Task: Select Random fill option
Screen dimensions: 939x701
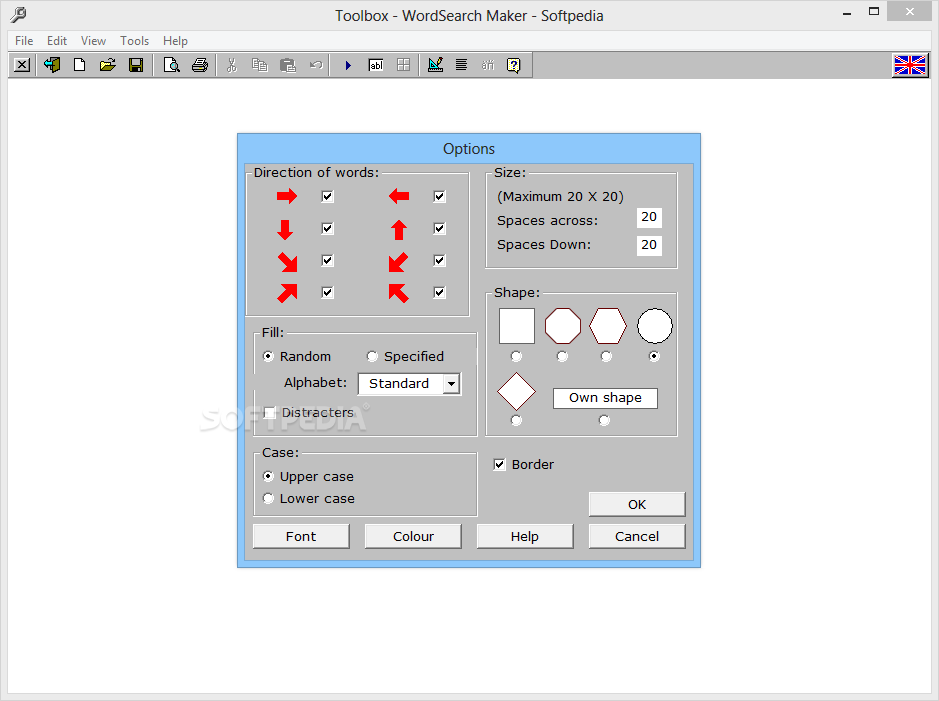Action: click(268, 356)
